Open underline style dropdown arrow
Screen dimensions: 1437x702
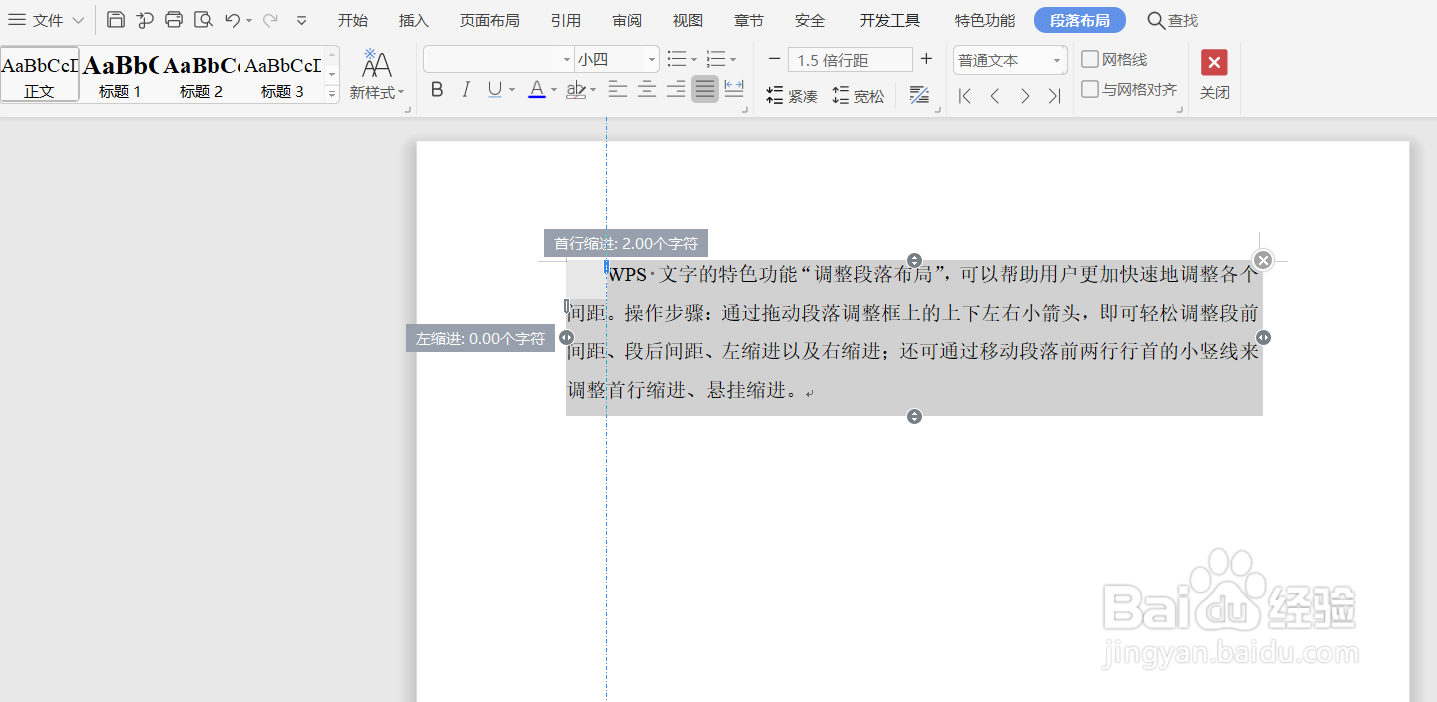click(511, 90)
